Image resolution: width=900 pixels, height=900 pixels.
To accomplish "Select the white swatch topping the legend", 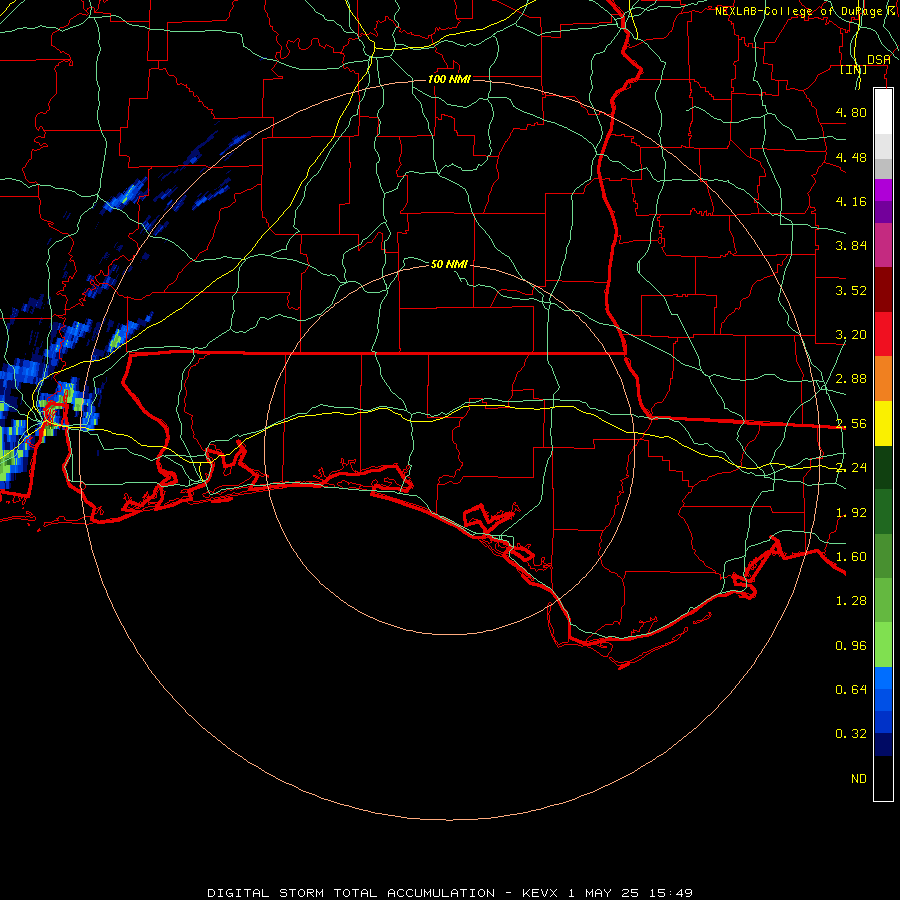I will tap(883, 111).
